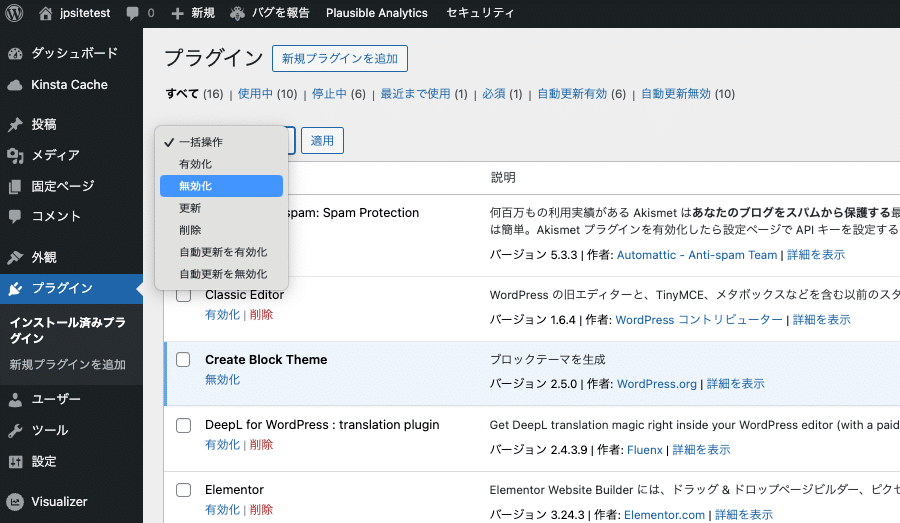The height and width of the screenshot is (523, 900).
Task: Open Plausible Analytics in the admin bar
Action: pos(376,13)
